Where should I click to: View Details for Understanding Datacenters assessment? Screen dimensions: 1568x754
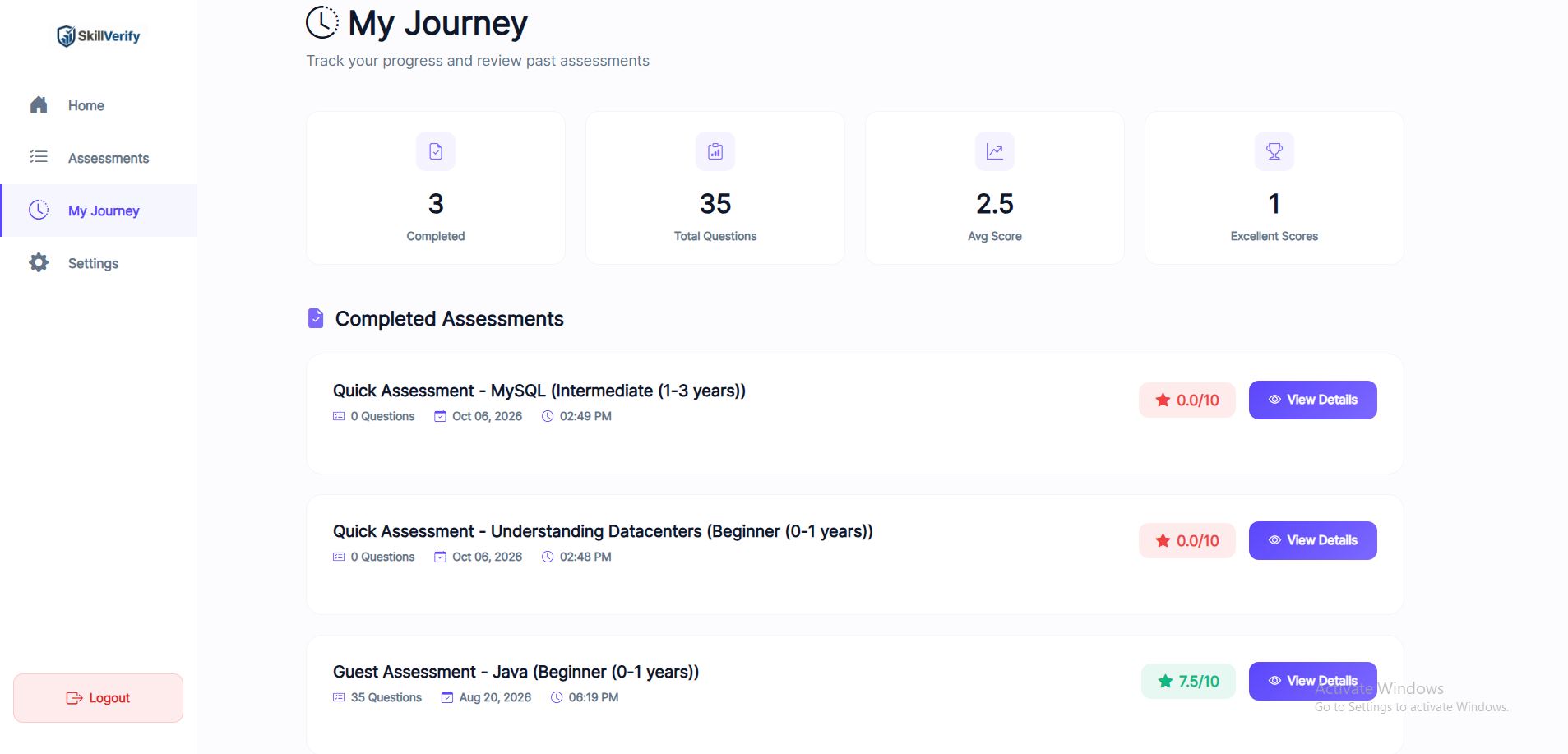[1312, 540]
